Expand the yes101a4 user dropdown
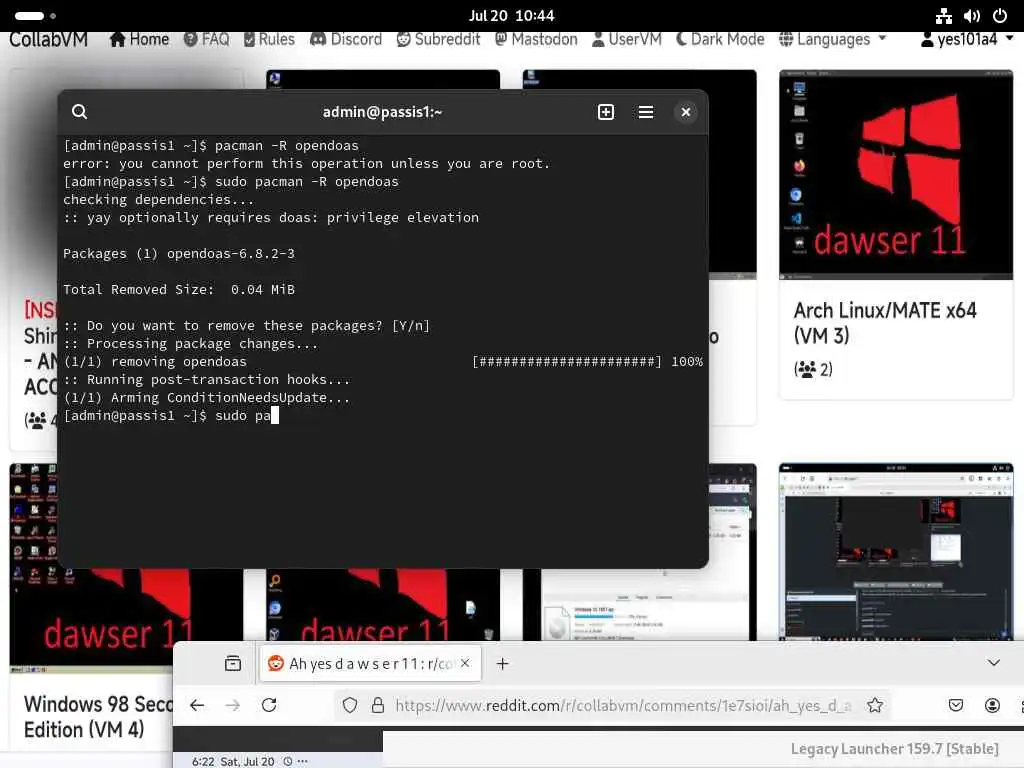The width and height of the screenshot is (1024, 768). tap(967, 39)
